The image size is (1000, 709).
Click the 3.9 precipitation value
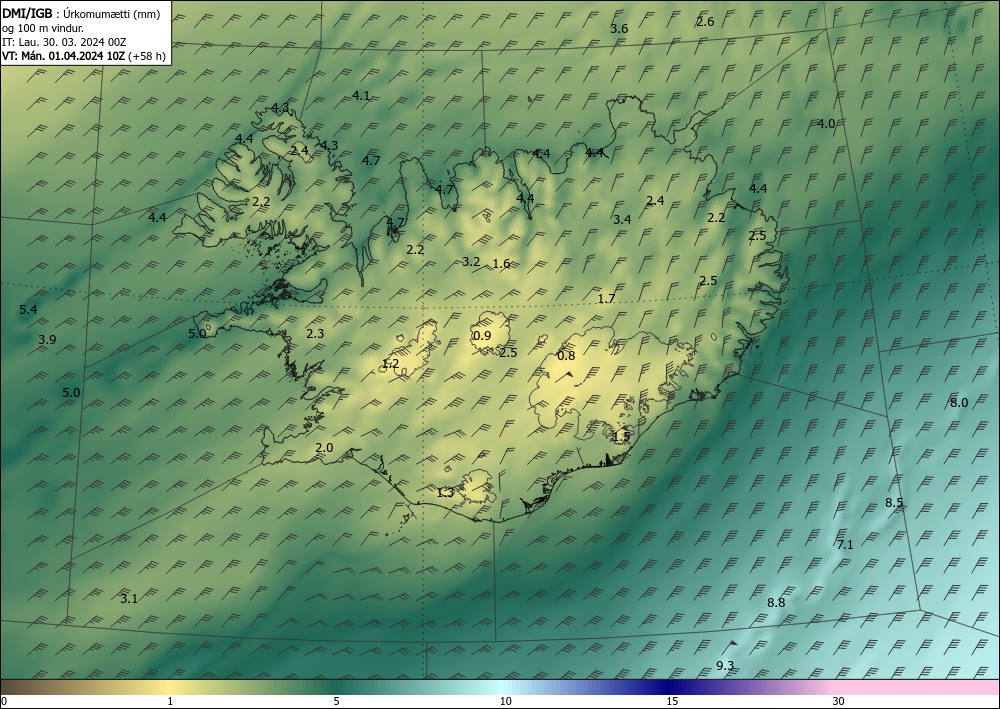pos(47,340)
